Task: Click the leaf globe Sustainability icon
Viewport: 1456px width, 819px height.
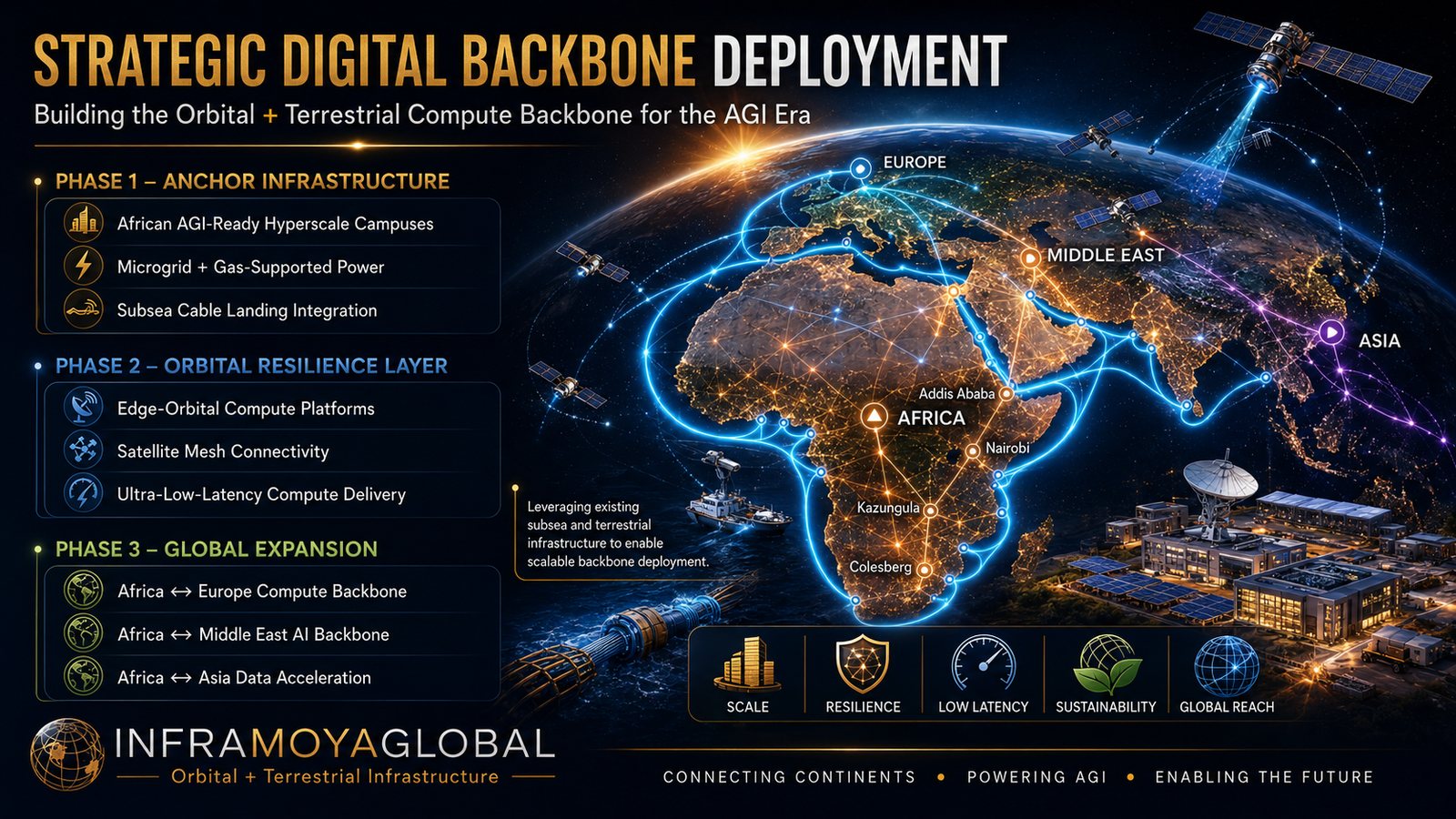Action: click(x=1106, y=664)
